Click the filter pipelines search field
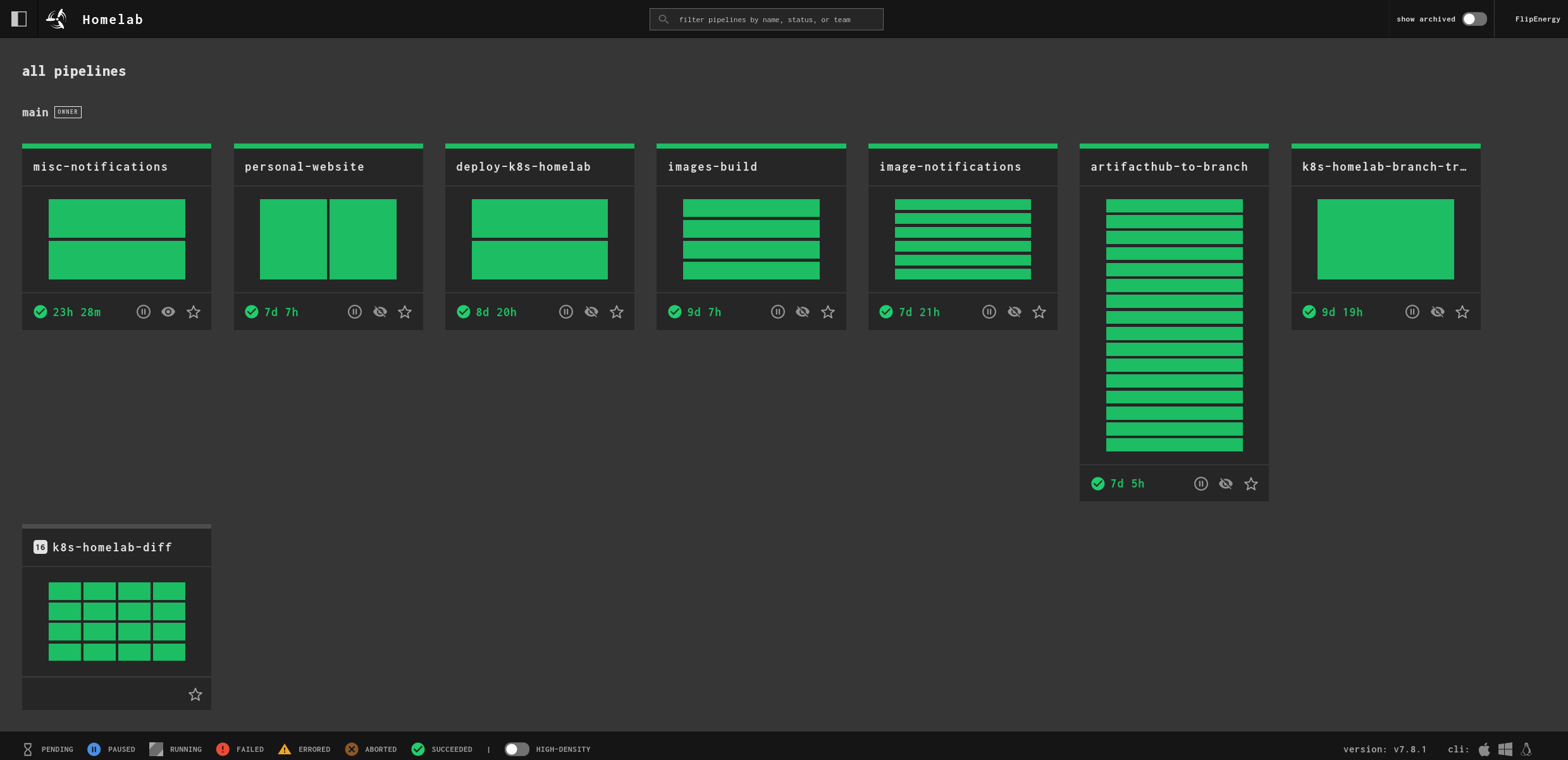 pyautogui.click(x=765, y=19)
